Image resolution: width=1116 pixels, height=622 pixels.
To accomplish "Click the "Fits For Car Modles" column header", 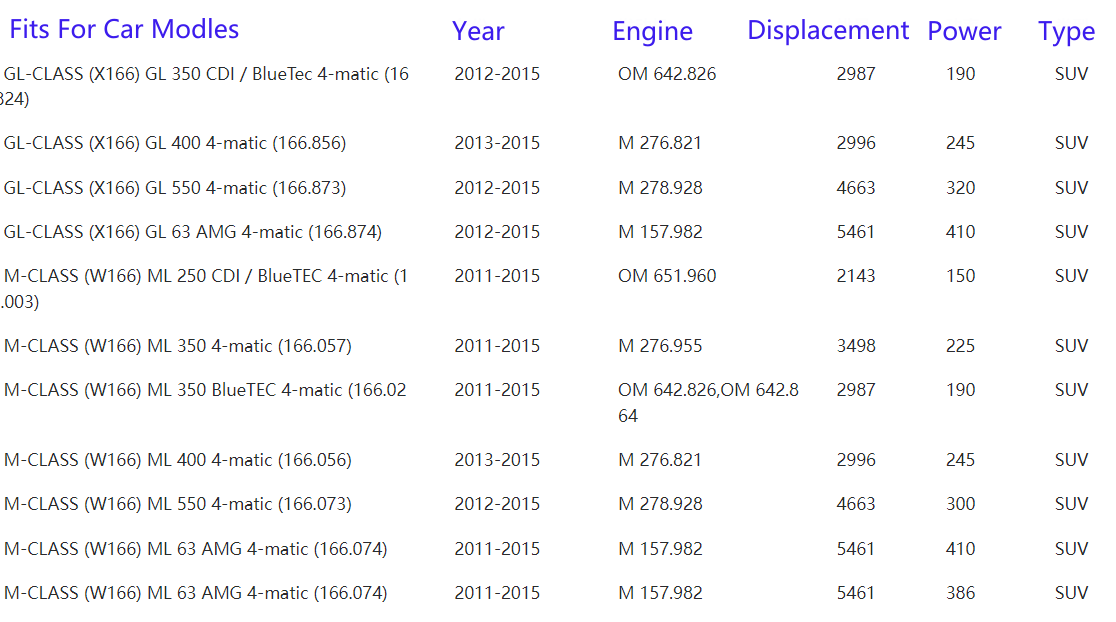I will [x=124, y=29].
